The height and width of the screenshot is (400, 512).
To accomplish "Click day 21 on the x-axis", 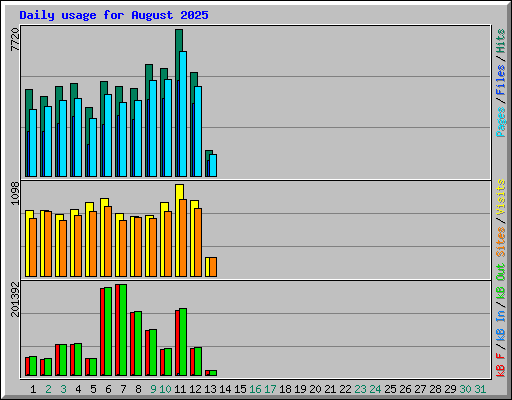I will [330, 389].
